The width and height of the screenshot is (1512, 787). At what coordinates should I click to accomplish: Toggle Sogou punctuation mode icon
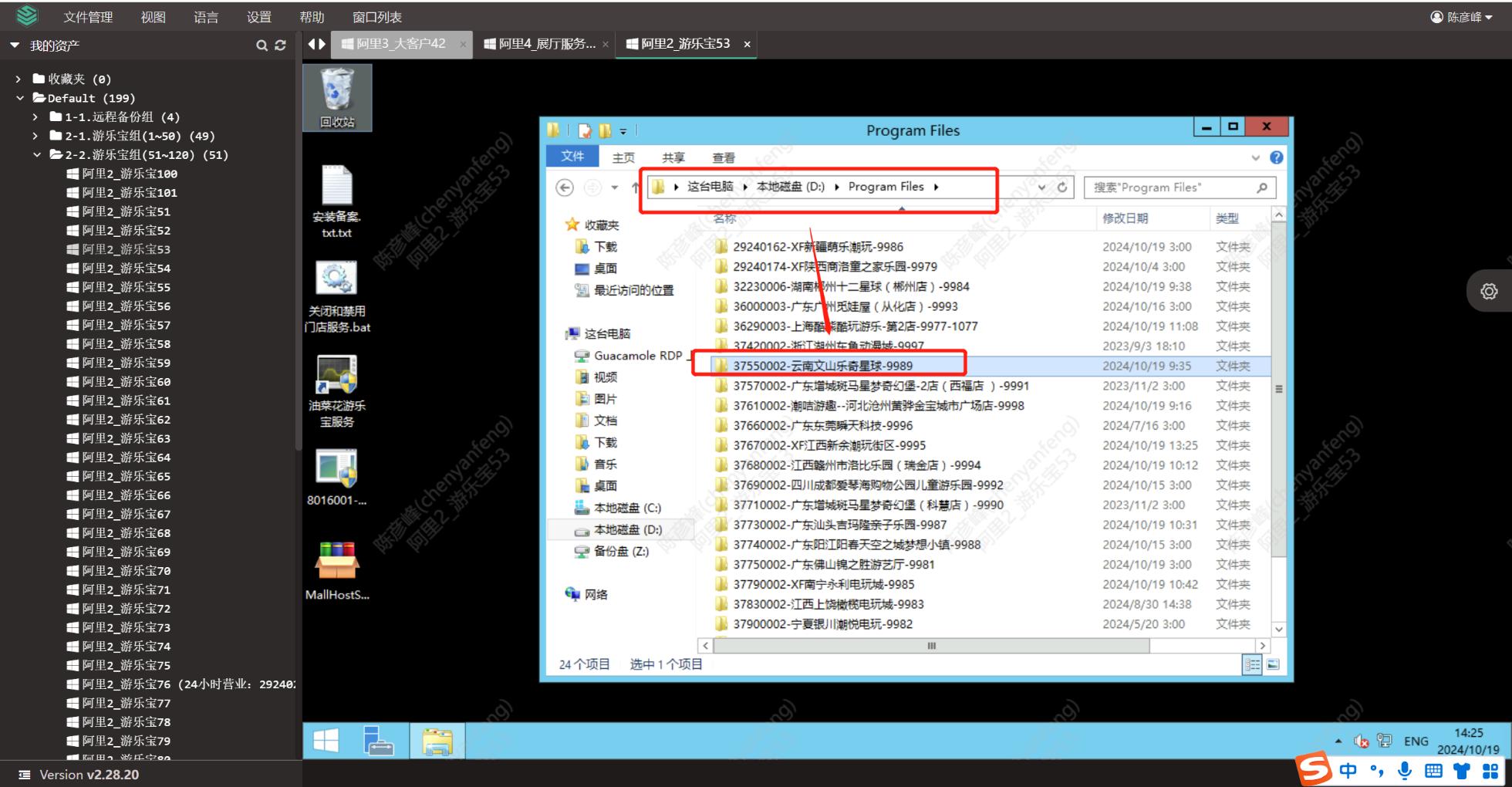tap(1376, 770)
